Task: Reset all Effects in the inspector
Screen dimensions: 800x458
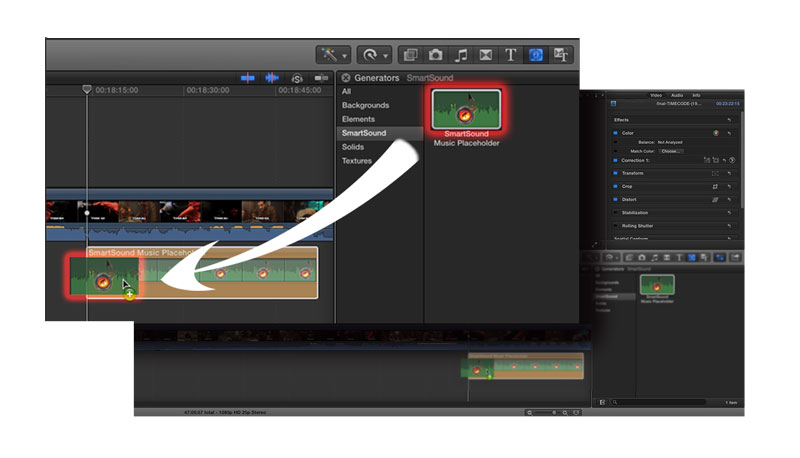Action: (729, 120)
